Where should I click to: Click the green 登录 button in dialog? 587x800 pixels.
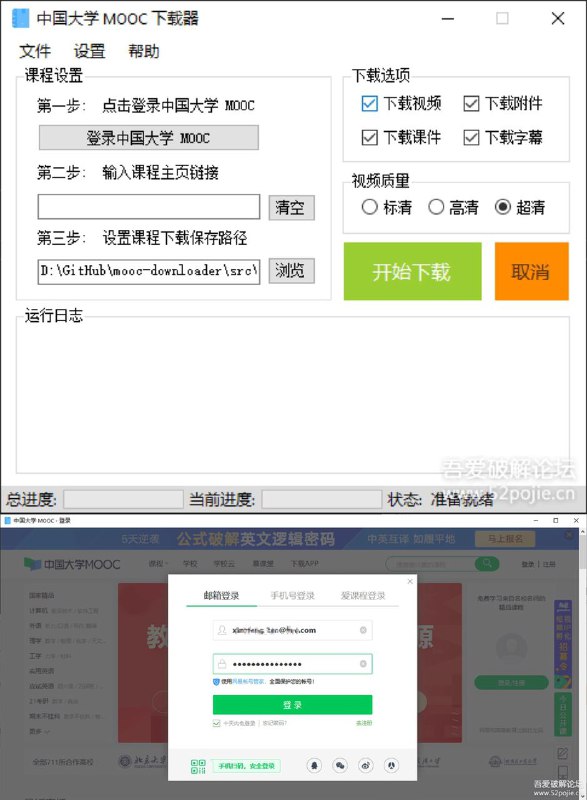point(292,705)
